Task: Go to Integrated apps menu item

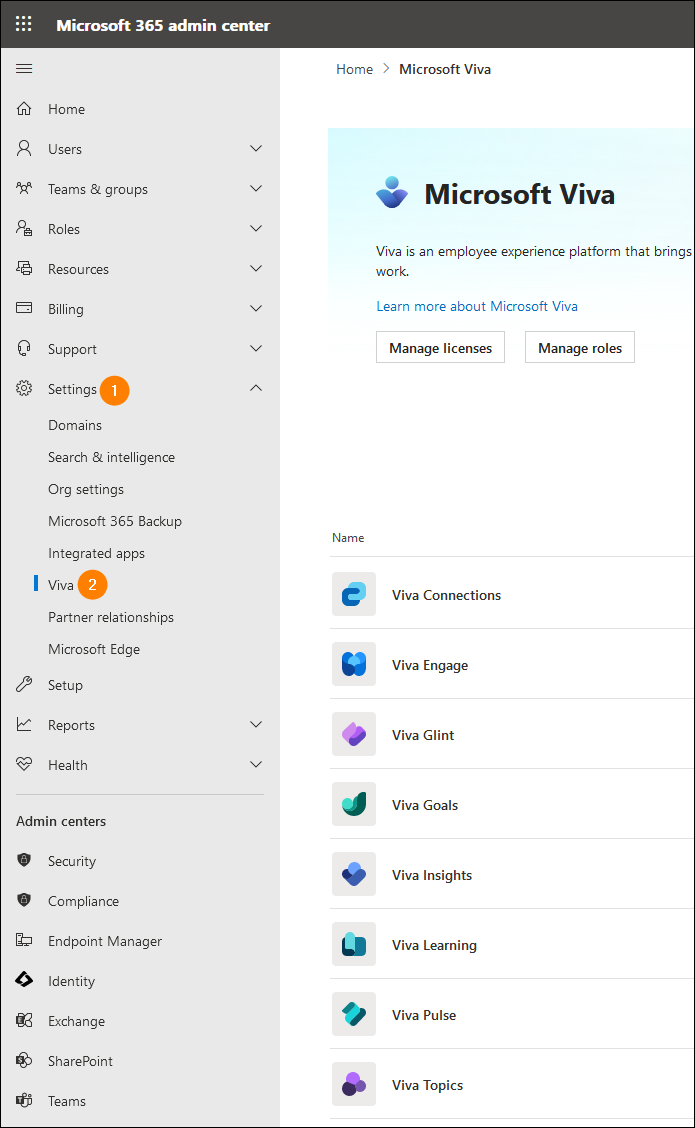Action: [96, 553]
